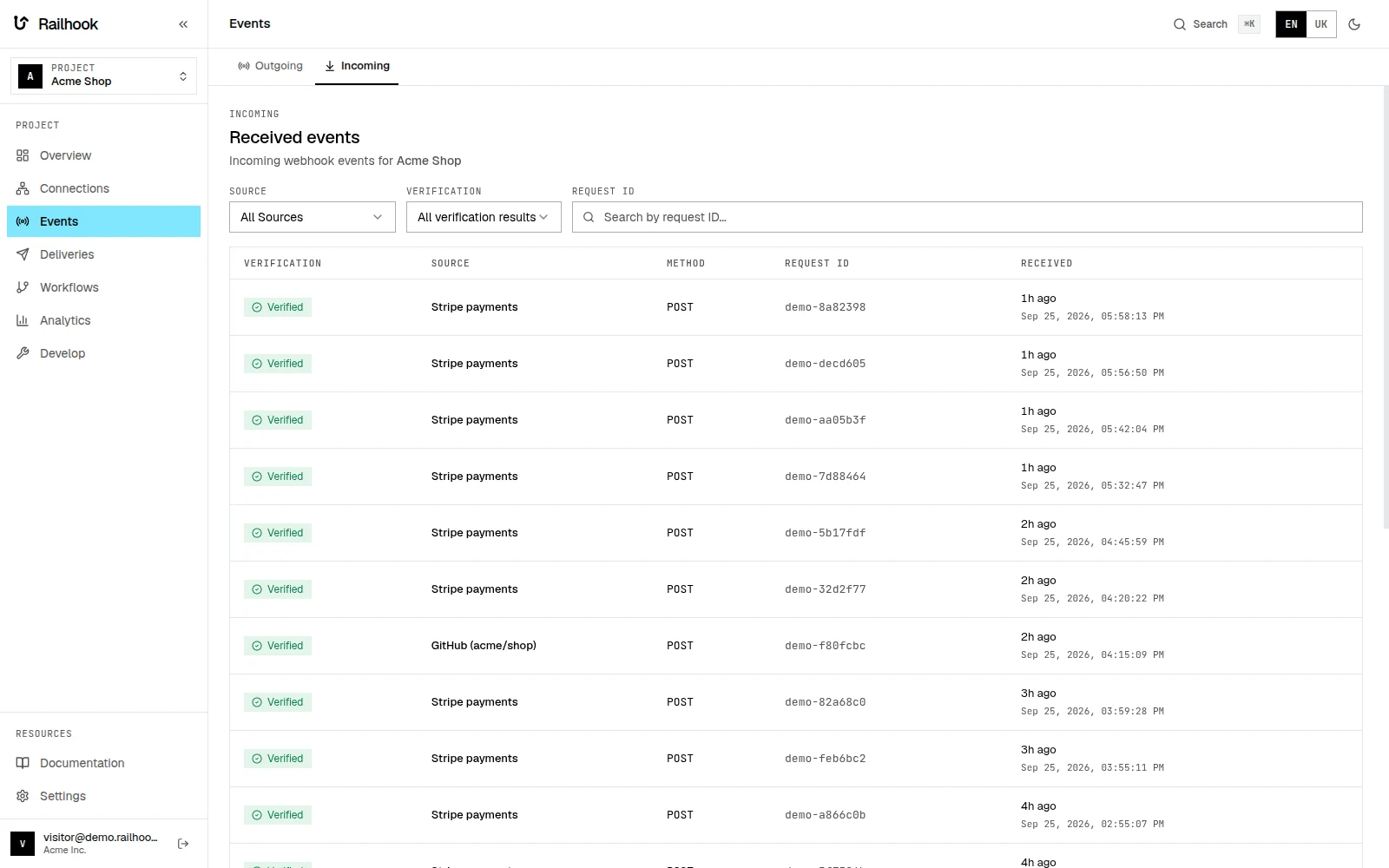1389x868 pixels.
Task: Click the page vertical scrollbar
Action: pyautogui.click(x=1386, y=307)
